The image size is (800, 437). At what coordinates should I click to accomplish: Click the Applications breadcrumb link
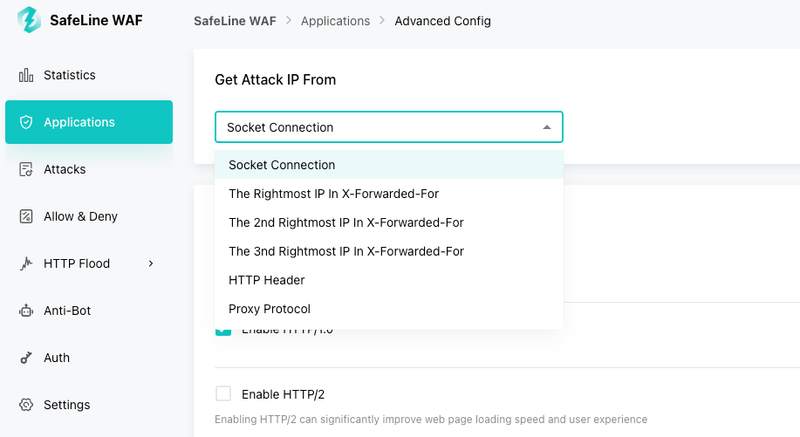pyautogui.click(x=335, y=21)
